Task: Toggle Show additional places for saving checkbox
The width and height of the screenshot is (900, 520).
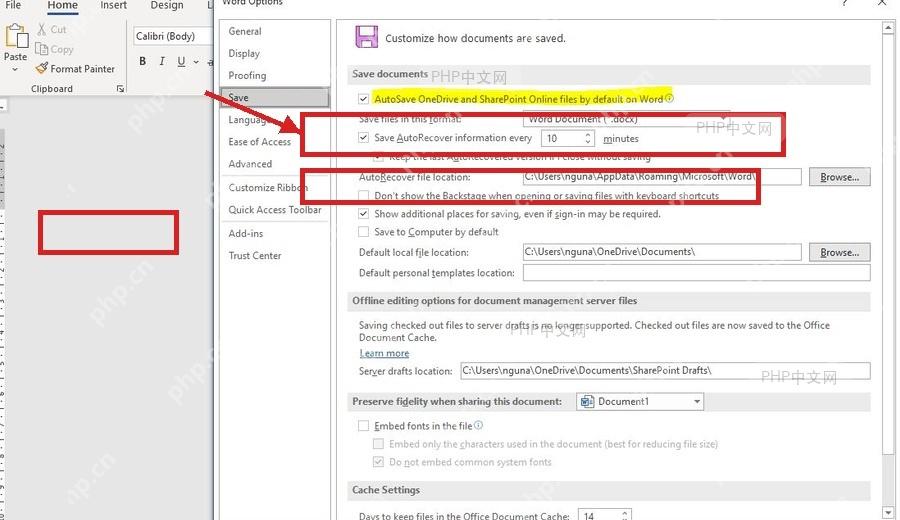Action: 363,214
